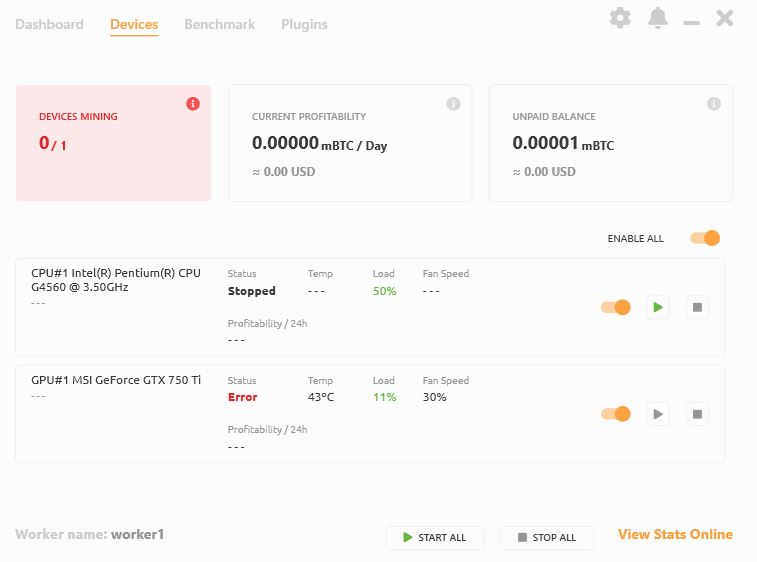
Task: Stop GPU#1 GTX 750 Ti with stop button
Action: (697, 414)
